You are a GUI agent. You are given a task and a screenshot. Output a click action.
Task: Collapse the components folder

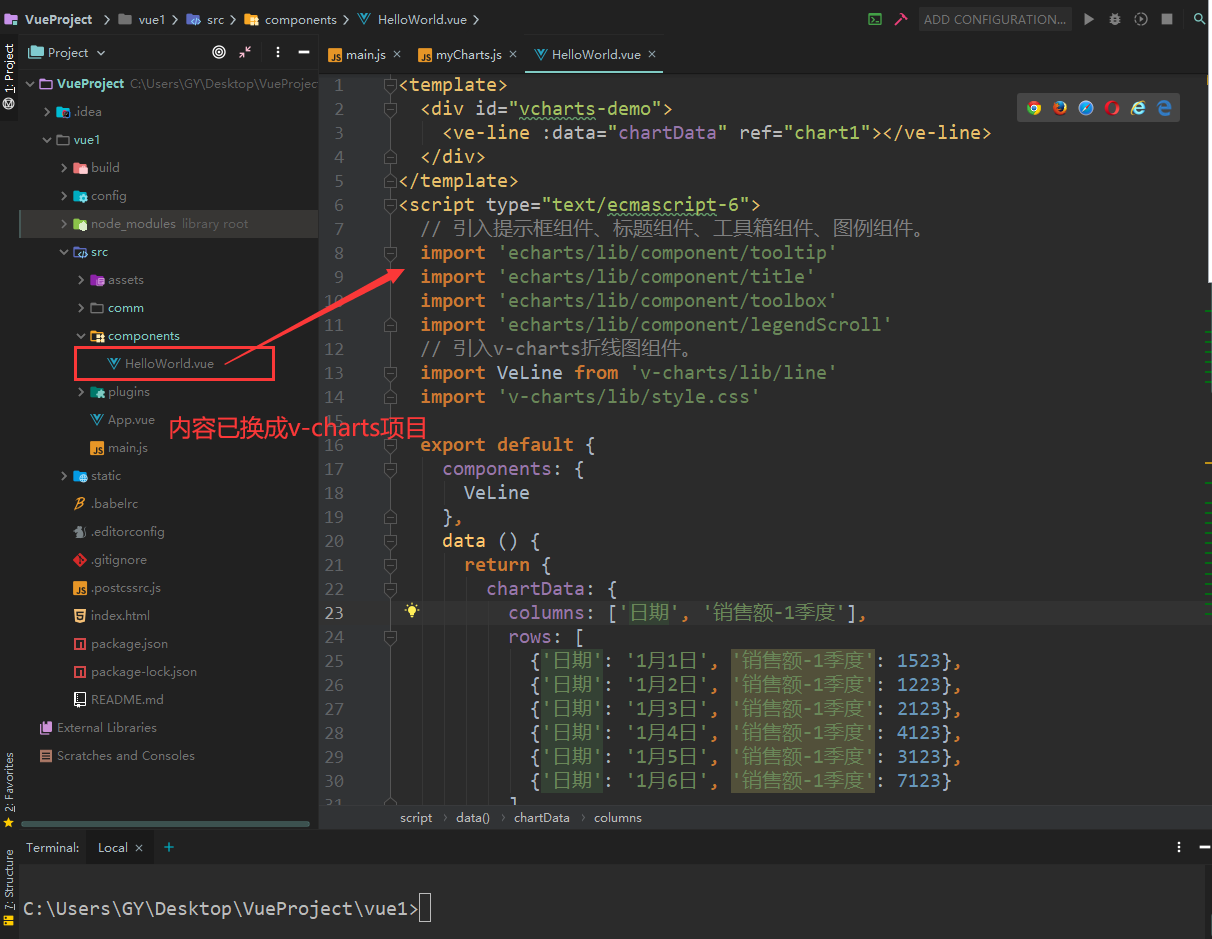[x=81, y=336]
